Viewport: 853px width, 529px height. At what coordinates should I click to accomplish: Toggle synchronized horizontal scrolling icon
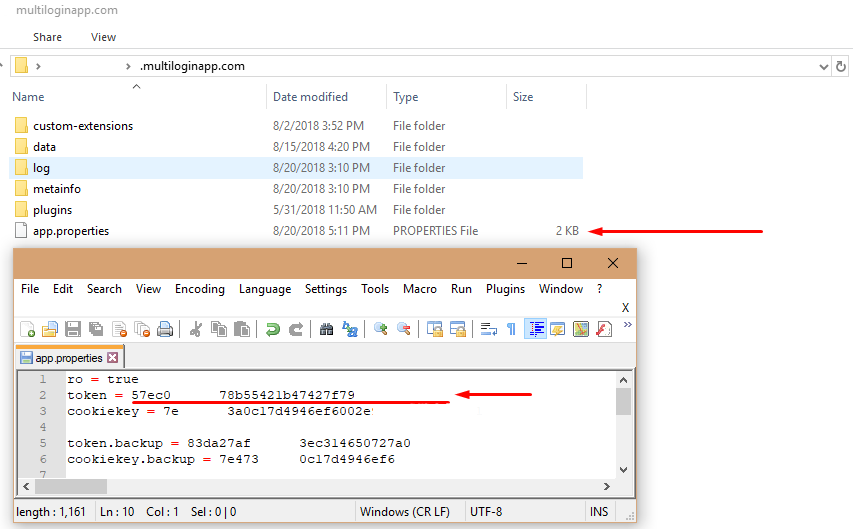458,329
